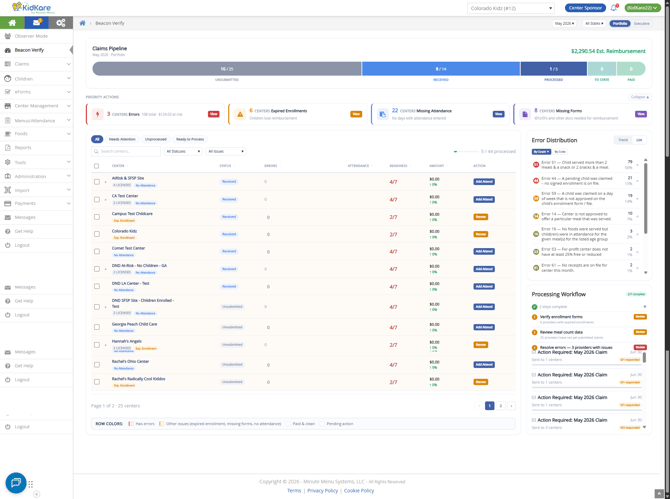Screen dimensions: 670x499
Task: Click the breadcrumb home icon
Action: click(x=82, y=23)
